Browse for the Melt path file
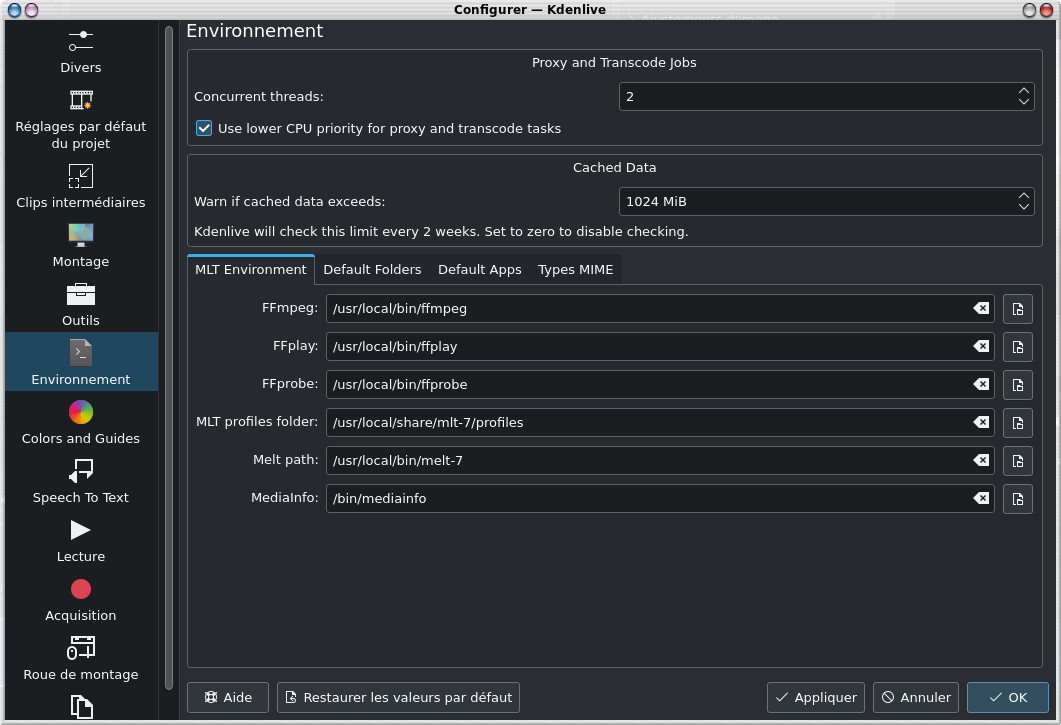 click(1018, 461)
